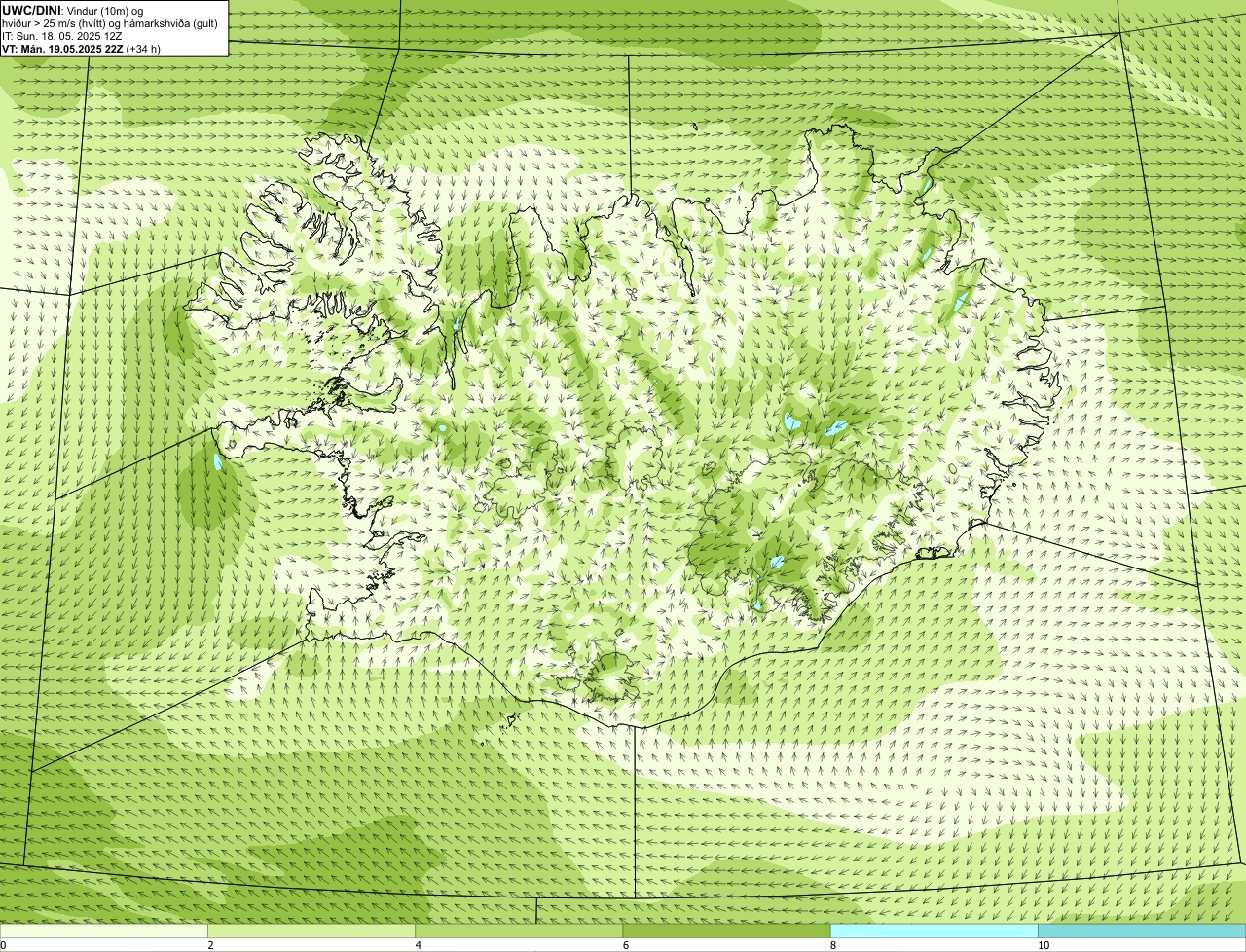Click the "4" tick label on the color scale
The width and height of the screenshot is (1246, 952).
click(419, 945)
